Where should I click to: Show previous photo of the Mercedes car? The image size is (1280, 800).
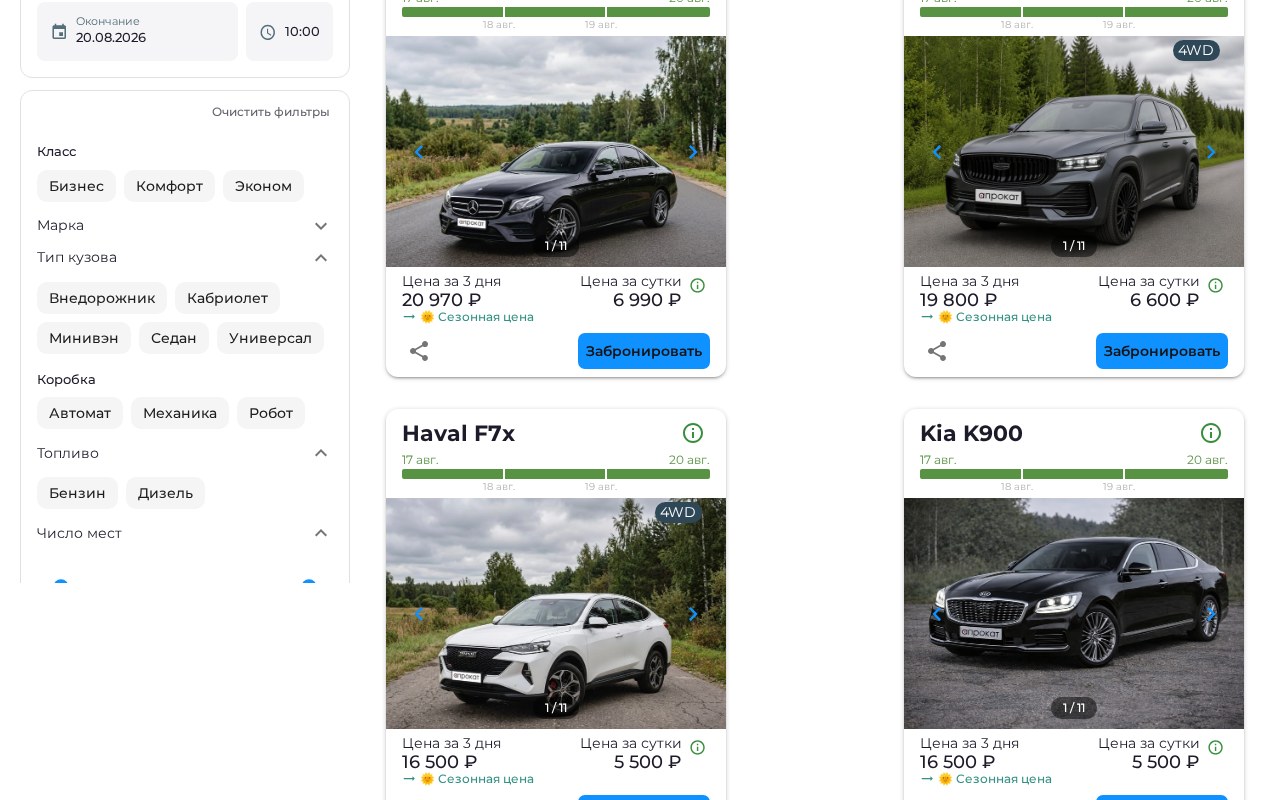pyautogui.click(x=419, y=152)
